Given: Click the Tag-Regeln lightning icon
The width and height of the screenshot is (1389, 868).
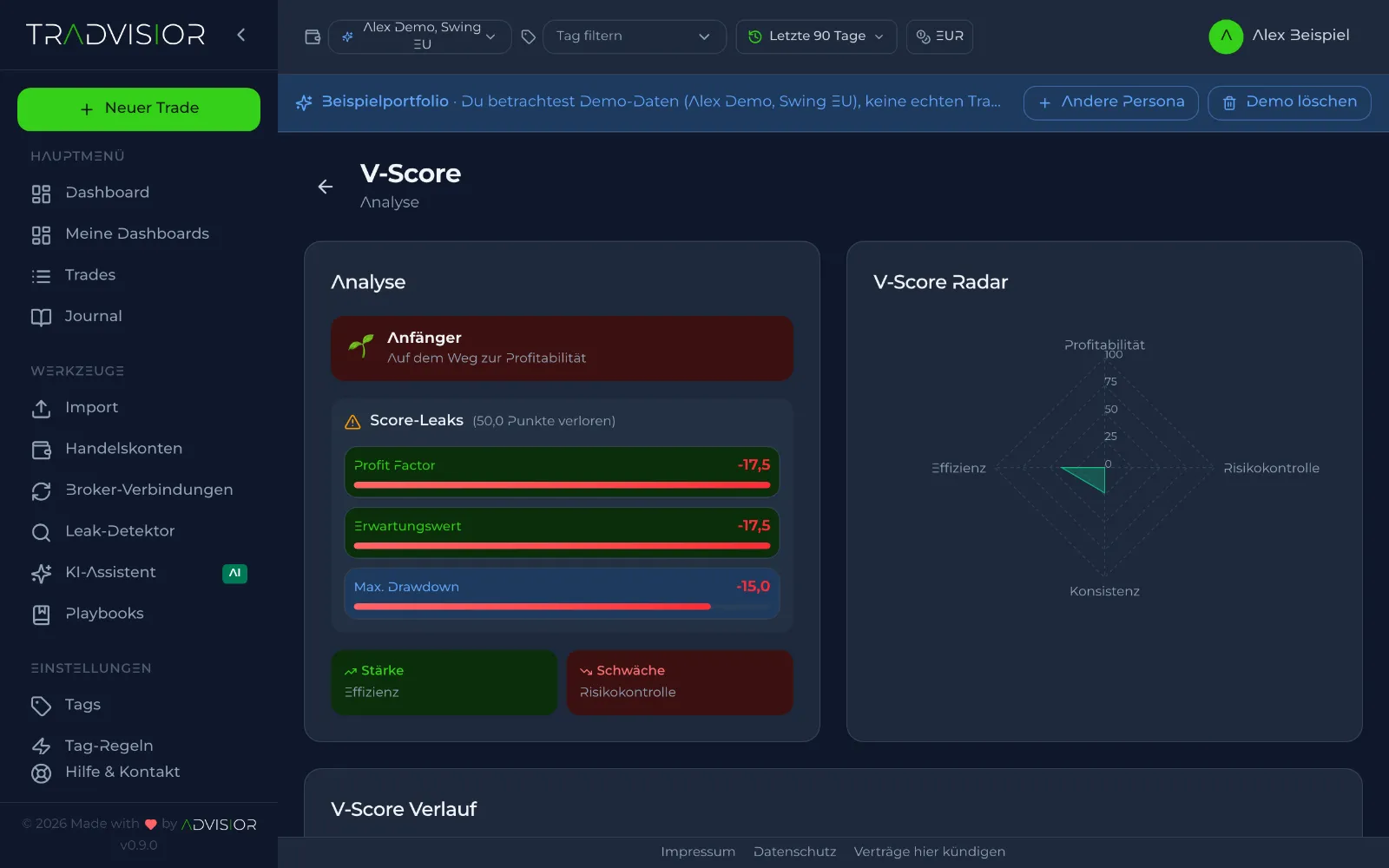Looking at the screenshot, I should (x=41, y=746).
